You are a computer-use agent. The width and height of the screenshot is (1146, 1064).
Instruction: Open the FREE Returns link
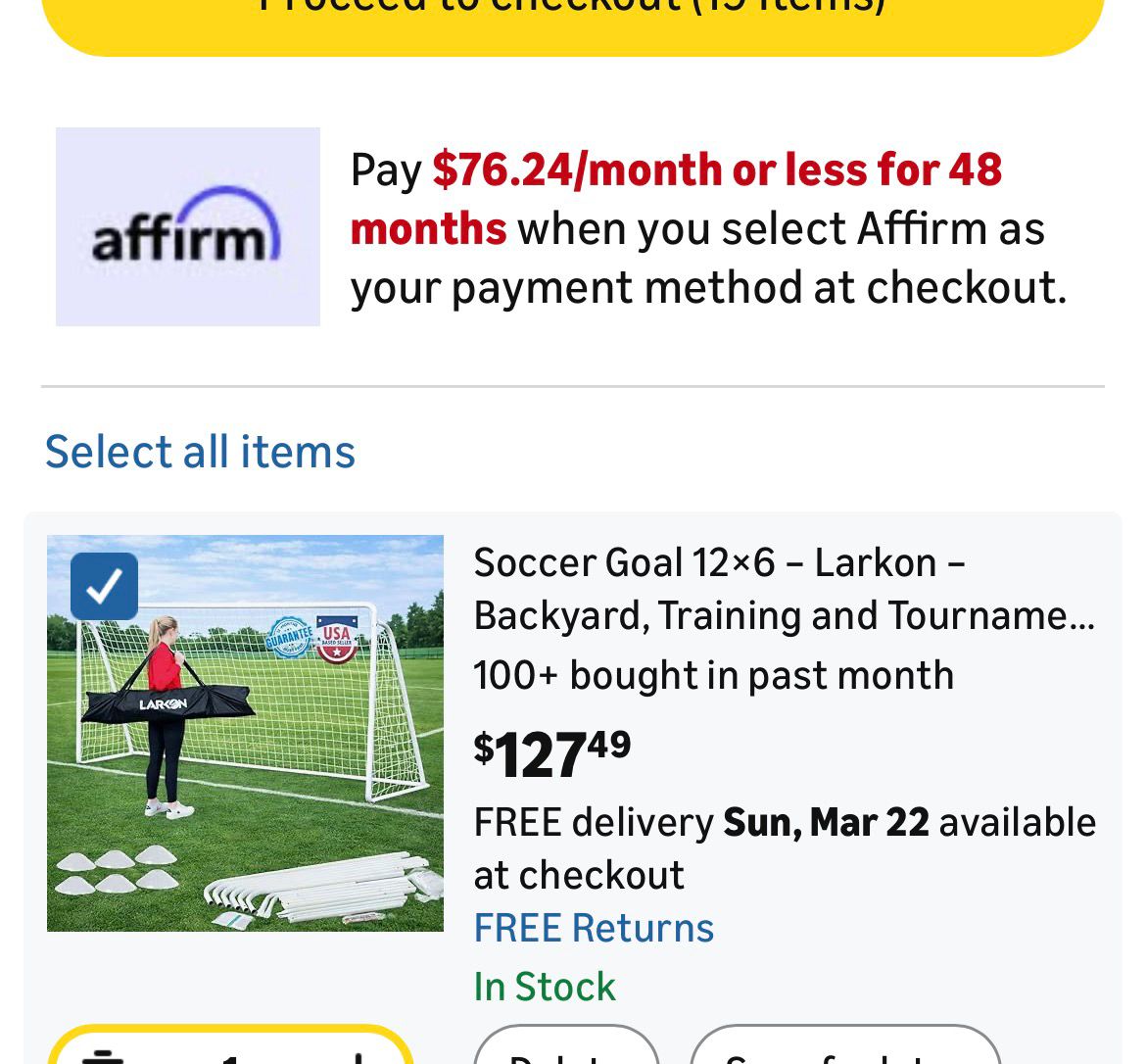click(x=594, y=928)
